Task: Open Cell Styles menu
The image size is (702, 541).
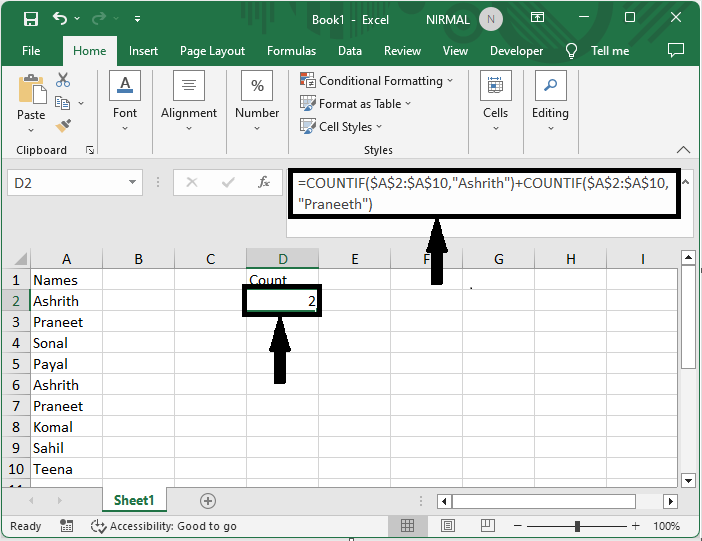Action: 341,126
